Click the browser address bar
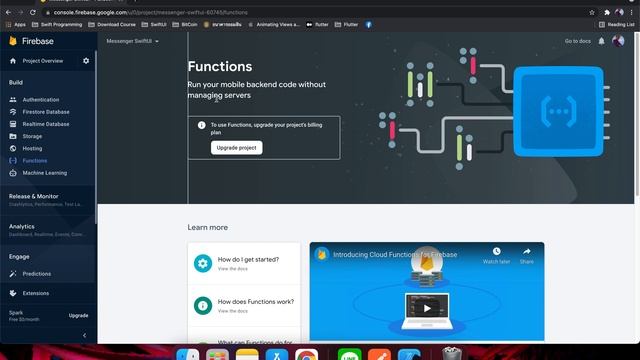The image size is (640, 360). pos(314,13)
